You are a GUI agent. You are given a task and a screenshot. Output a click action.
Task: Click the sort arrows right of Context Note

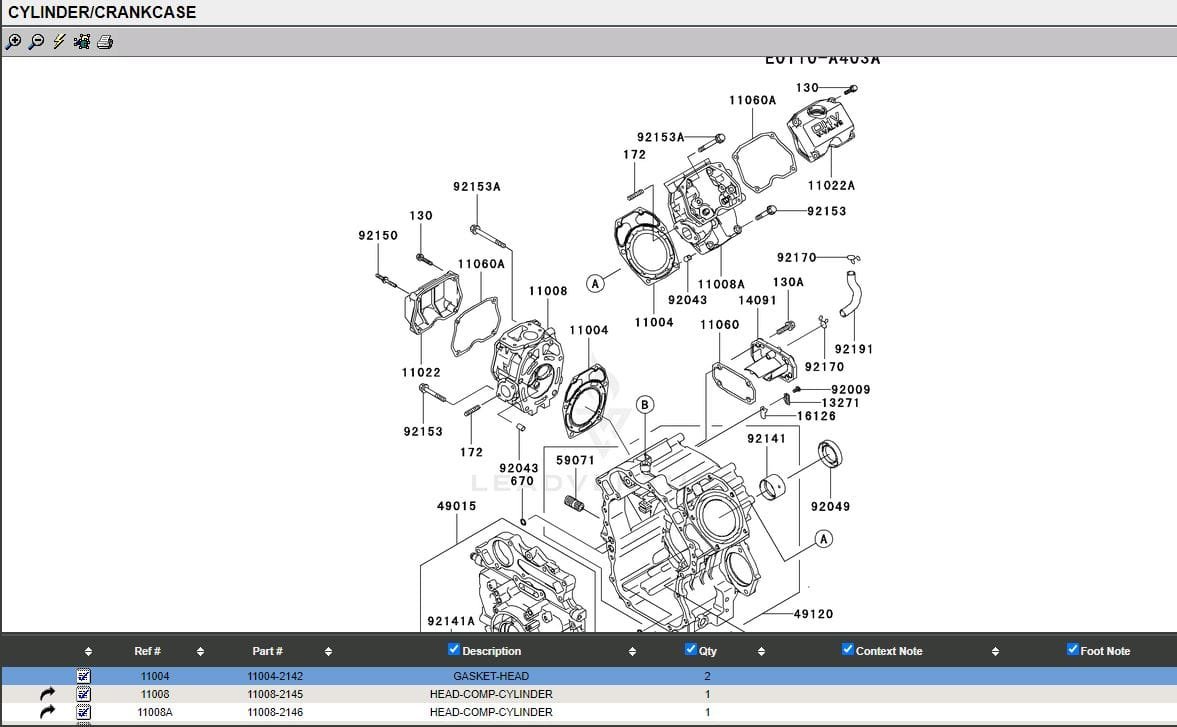click(x=995, y=652)
